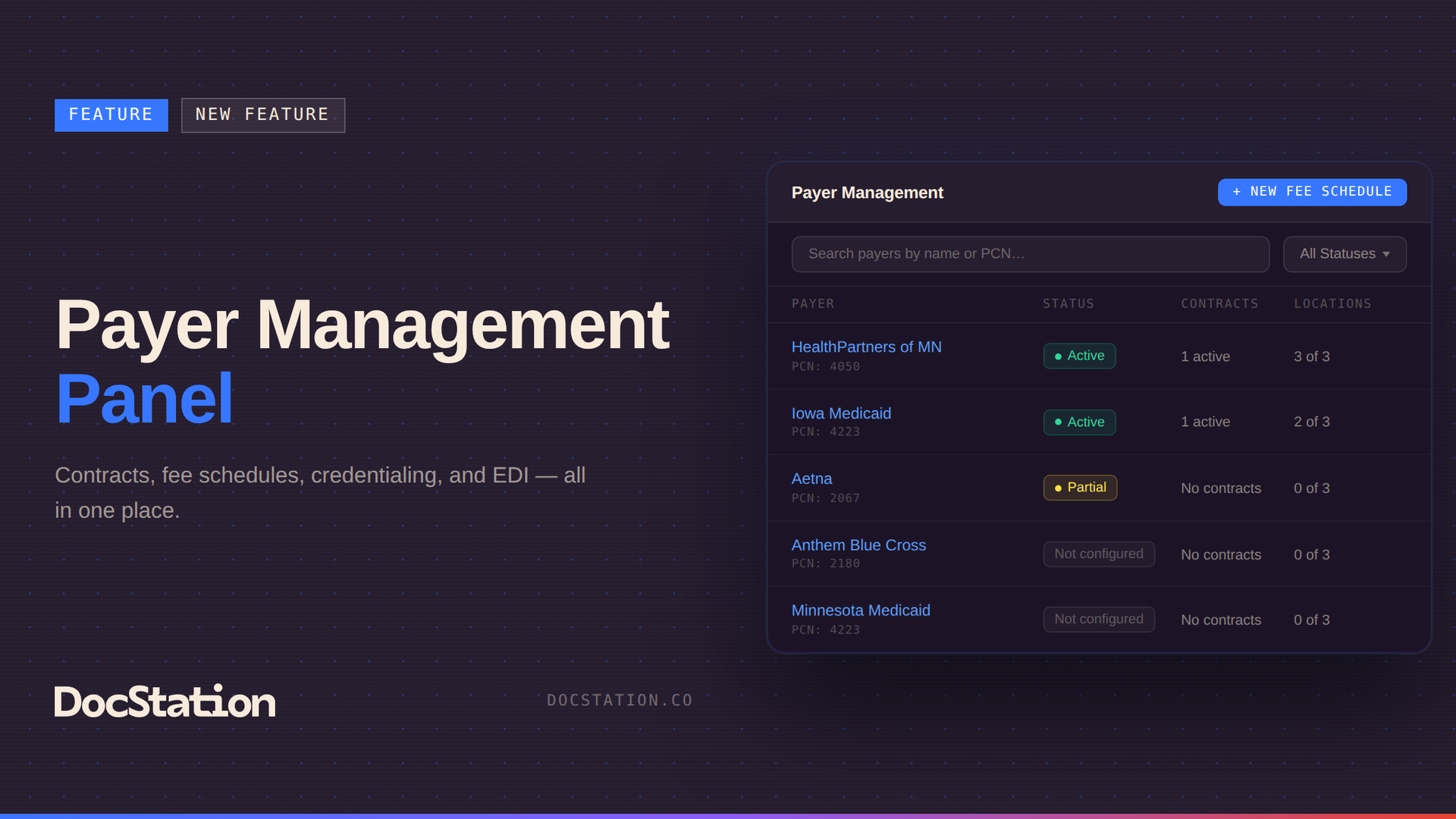Click the Partial status badge for Aetna
1456x819 pixels.
1080,488
